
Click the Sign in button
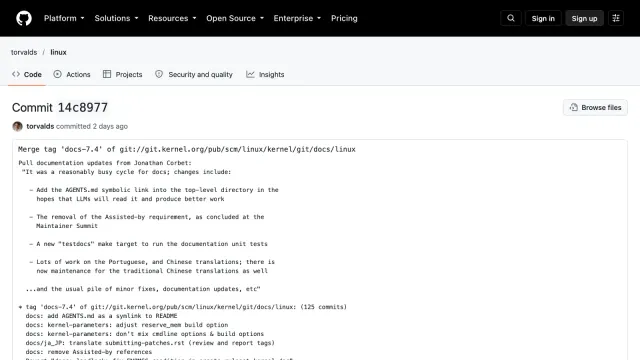tap(543, 18)
